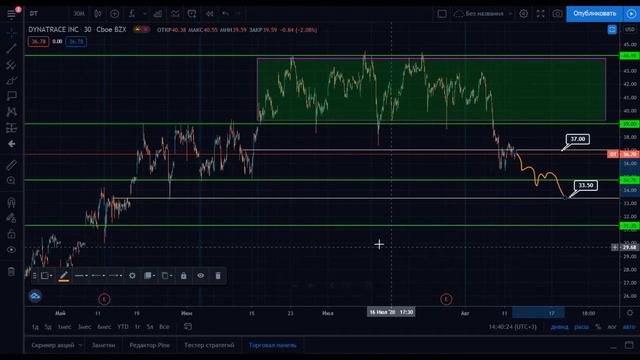Select the pitchfork/Gann tools icon

pos(11,64)
